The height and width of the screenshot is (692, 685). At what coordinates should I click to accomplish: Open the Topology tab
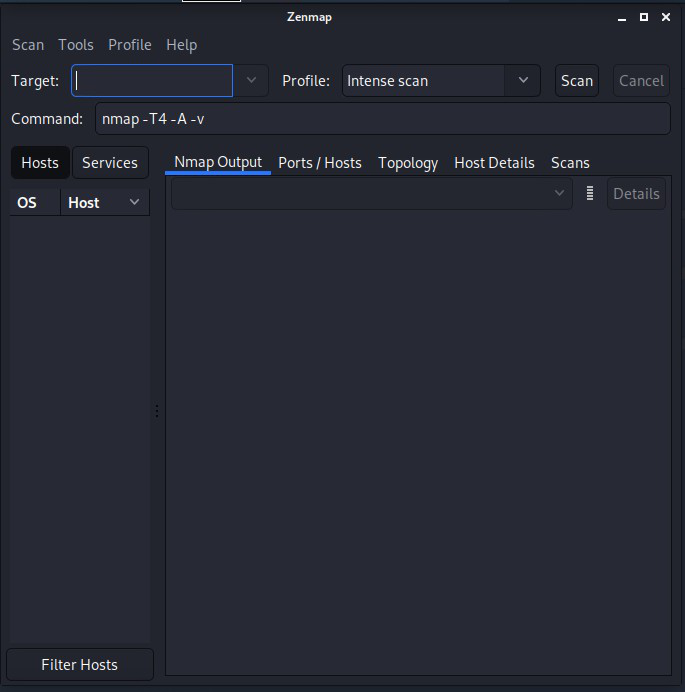tap(408, 163)
